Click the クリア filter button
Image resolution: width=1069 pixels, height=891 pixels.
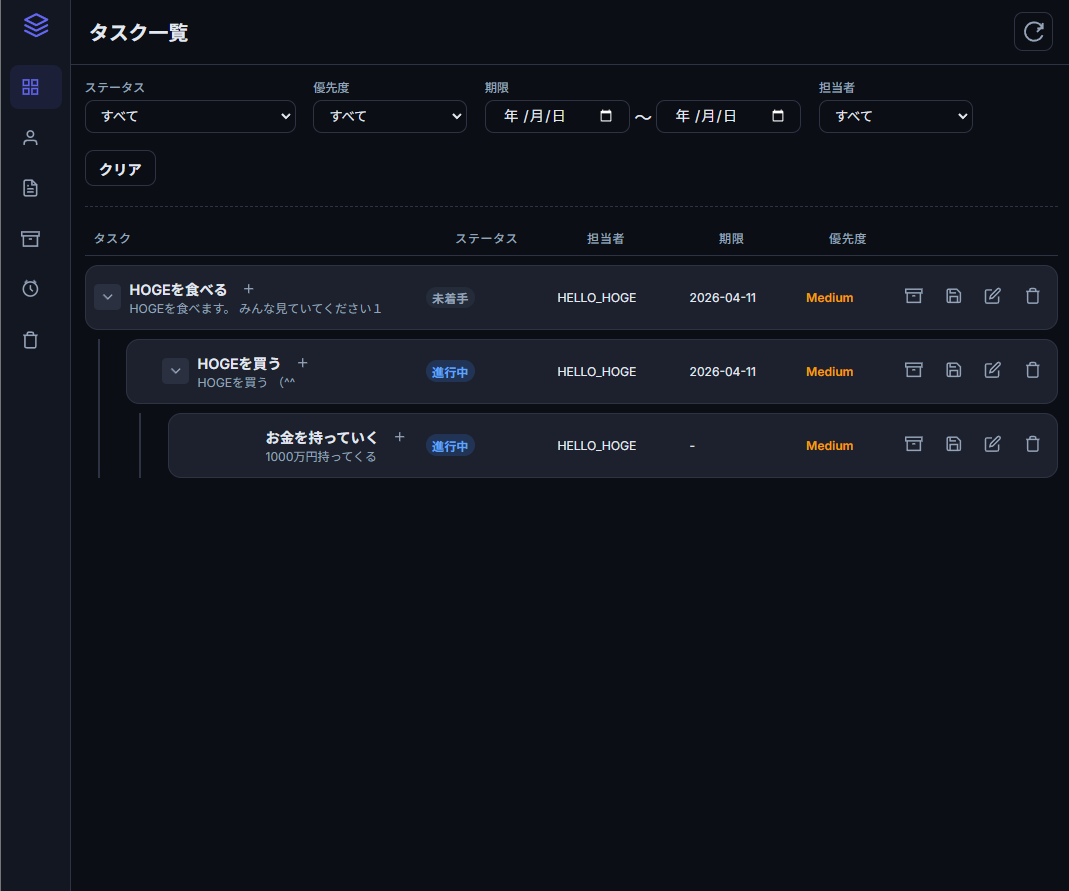point(120,168)
